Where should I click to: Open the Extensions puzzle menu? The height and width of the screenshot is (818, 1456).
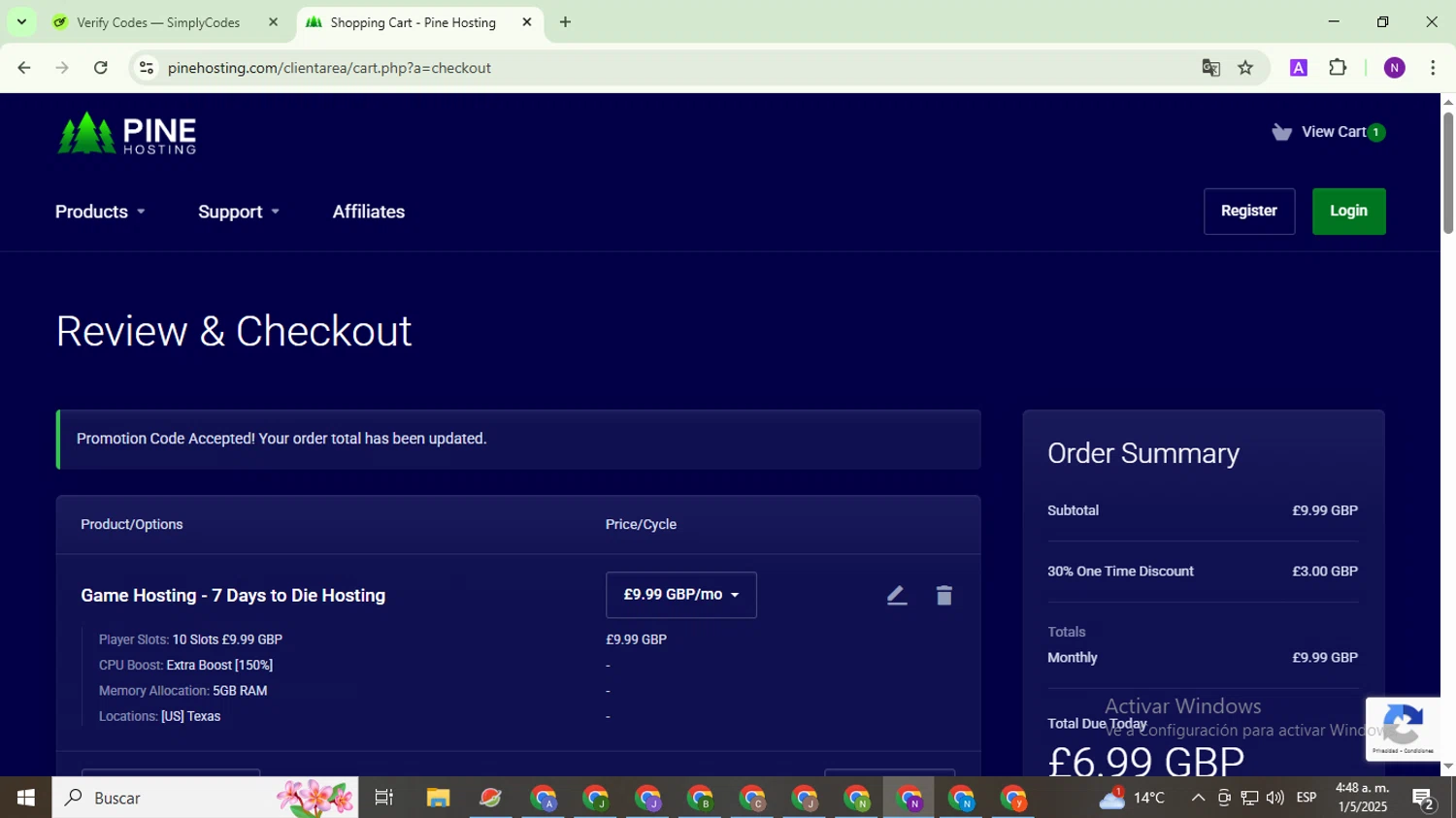(1338, 68)
